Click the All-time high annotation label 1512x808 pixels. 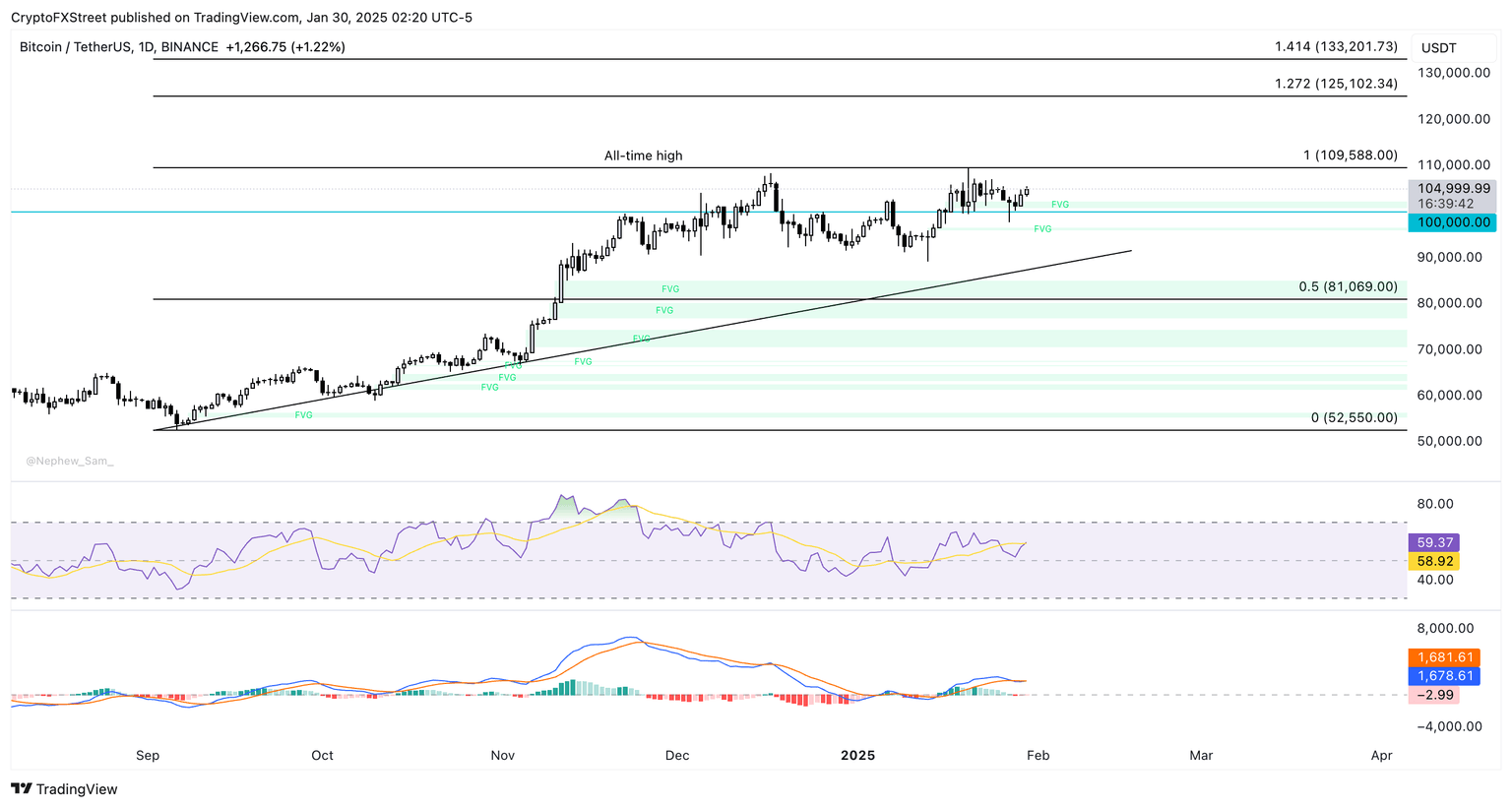[643, 155]
